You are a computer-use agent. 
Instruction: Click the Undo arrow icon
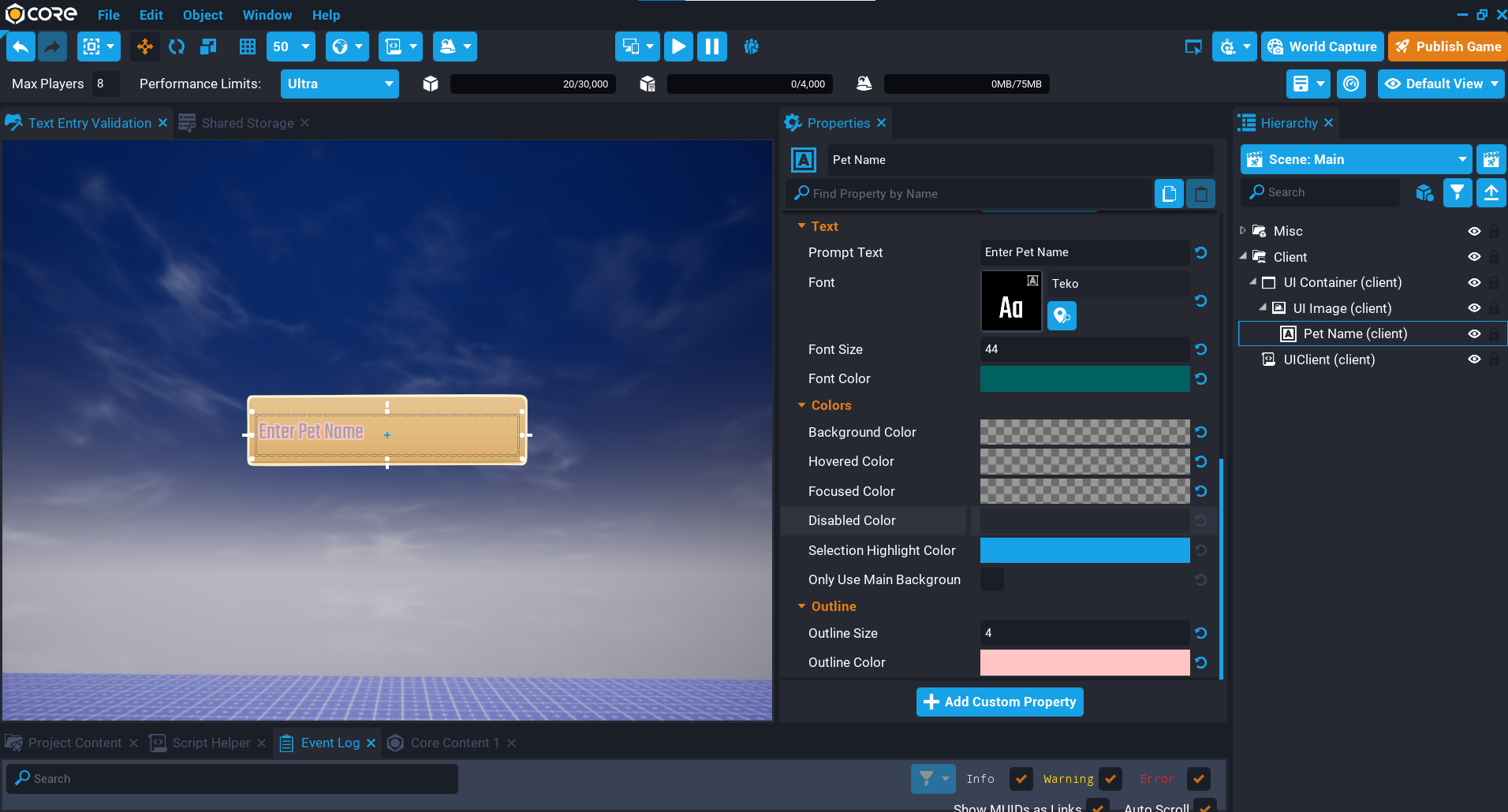21,47
